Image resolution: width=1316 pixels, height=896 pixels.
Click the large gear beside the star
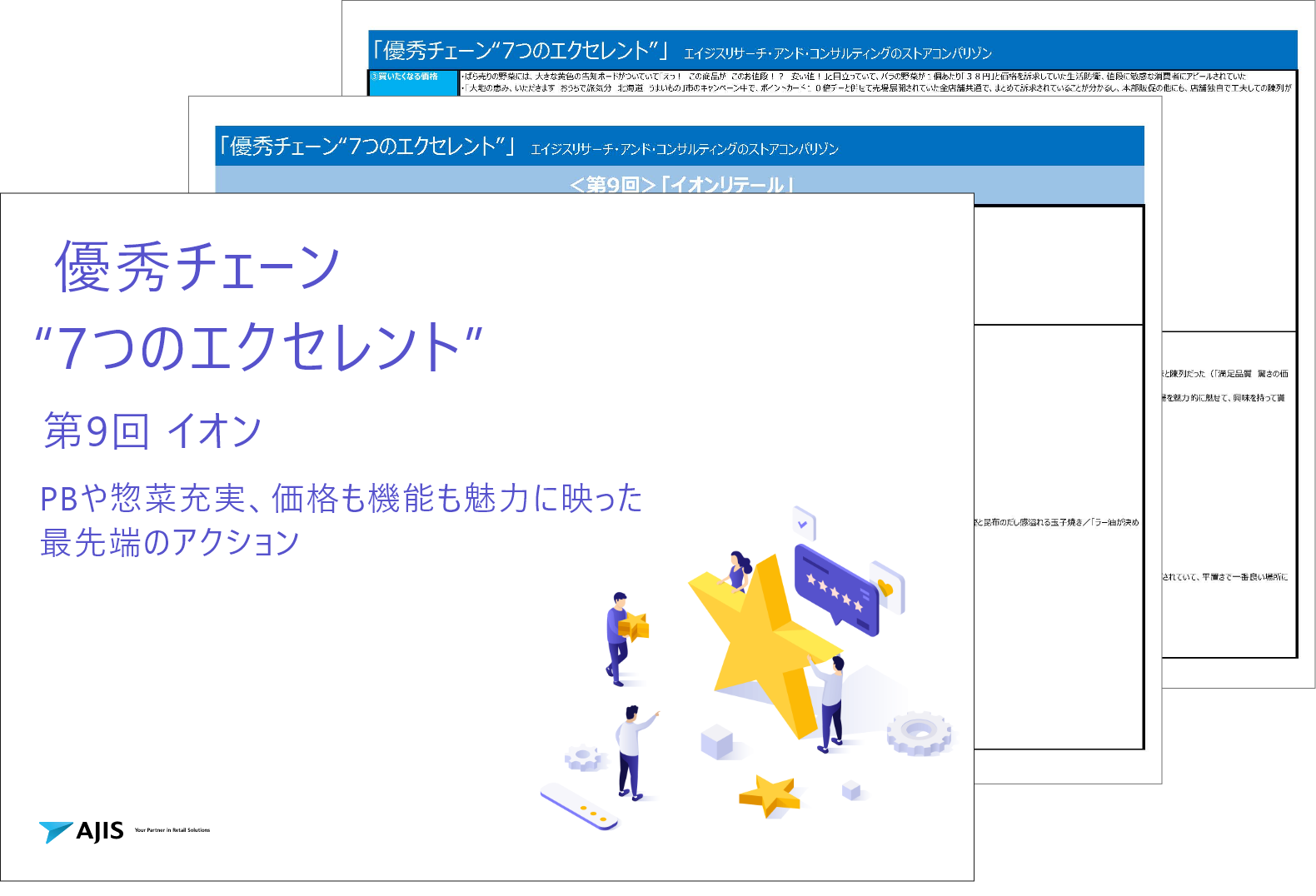[x=918, y=734]
